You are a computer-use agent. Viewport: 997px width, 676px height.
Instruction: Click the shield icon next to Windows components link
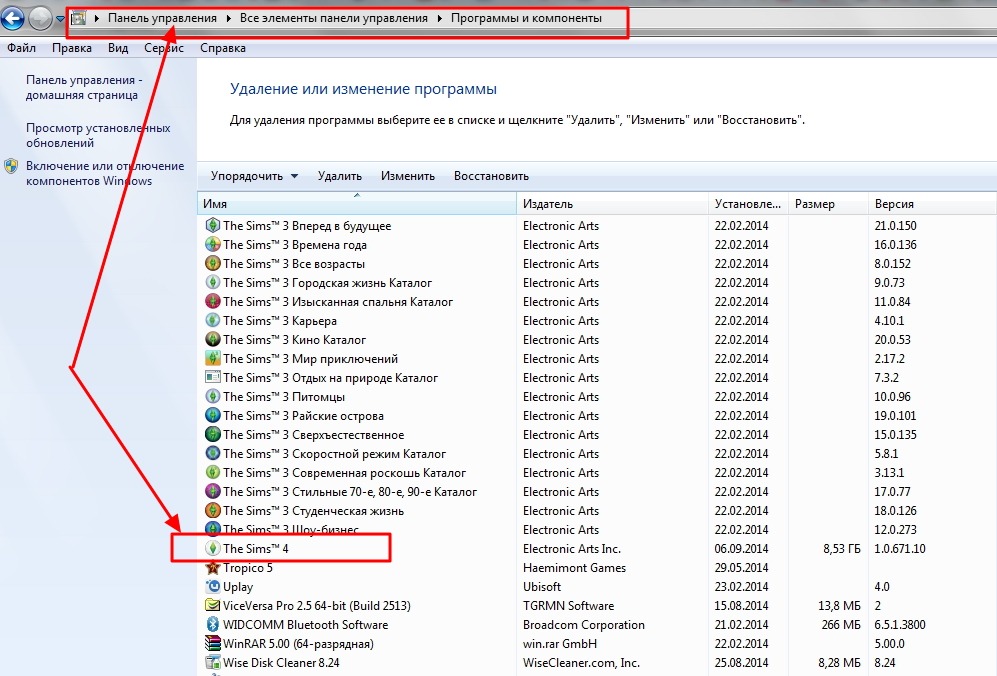click(x=11, y=167)
